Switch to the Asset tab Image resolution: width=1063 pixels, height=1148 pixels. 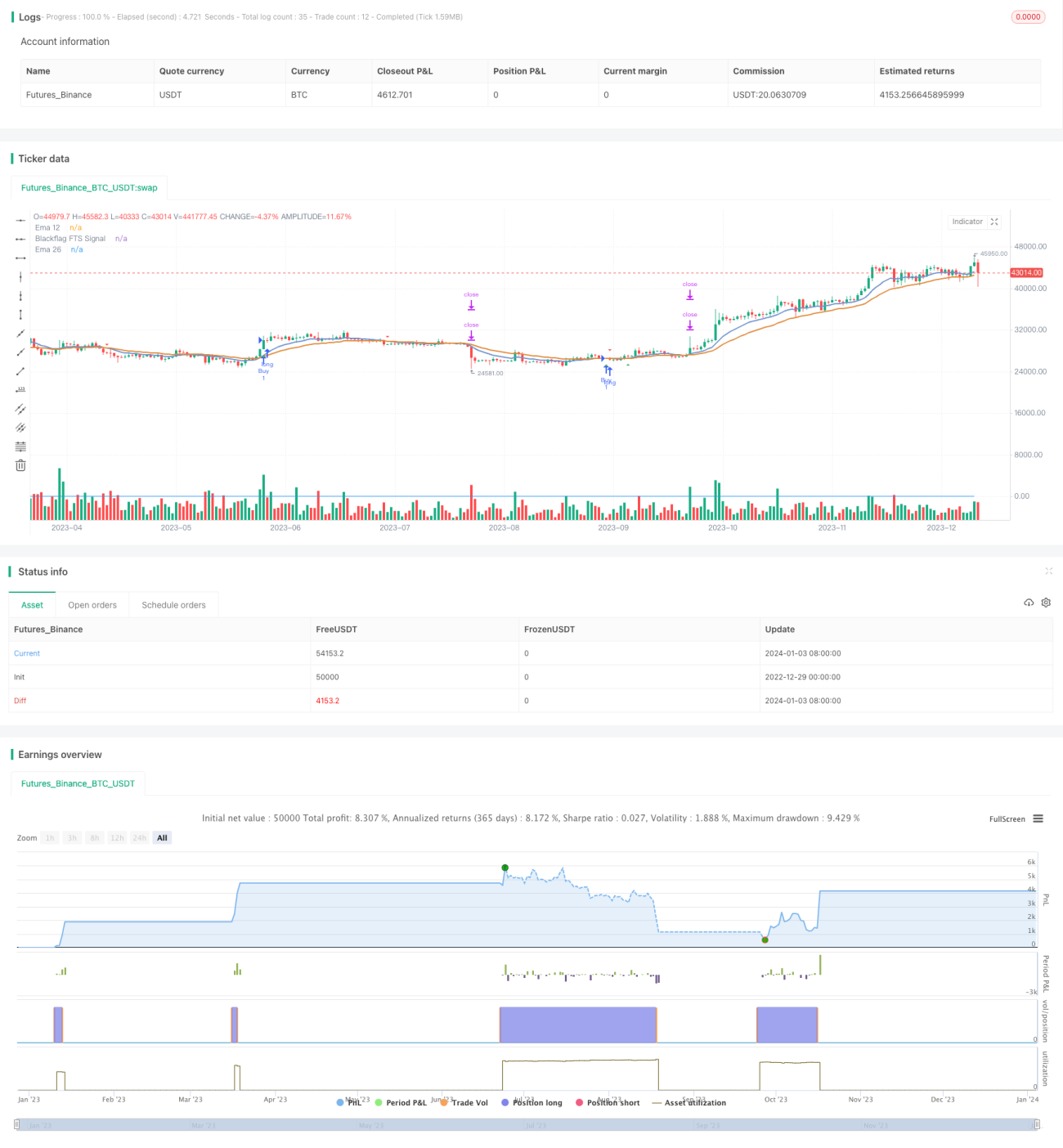32,605
